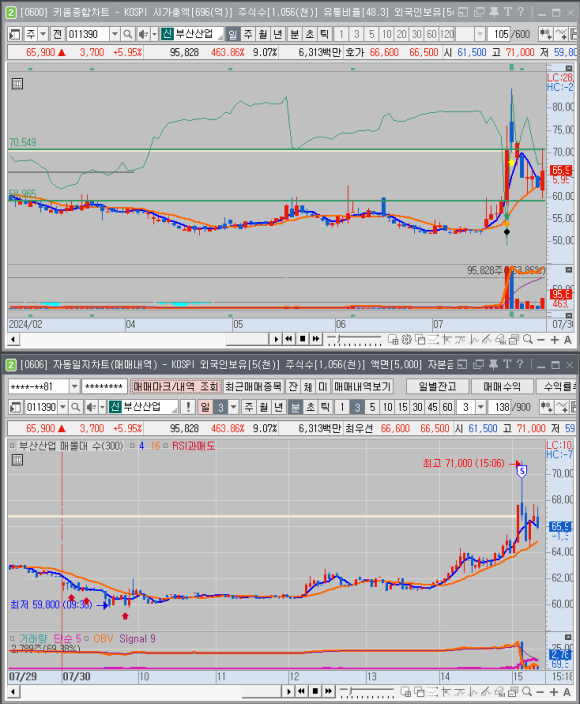Open interval dropdown left of 105/600 field
The width and height of the screenshot is (580, 704).
[x=480, y=34]
